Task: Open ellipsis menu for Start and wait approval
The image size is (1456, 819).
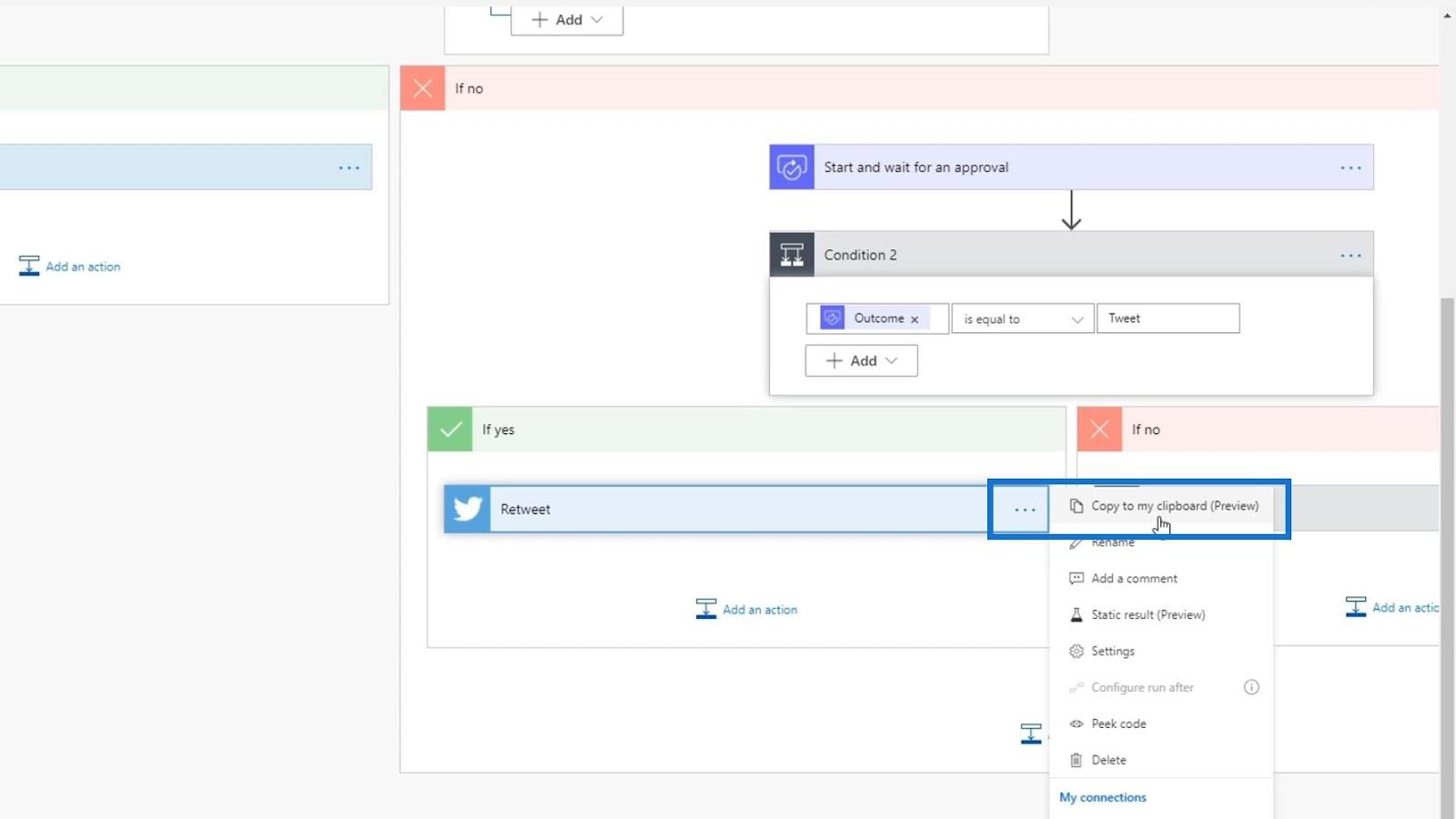Action: point(1351,167)
